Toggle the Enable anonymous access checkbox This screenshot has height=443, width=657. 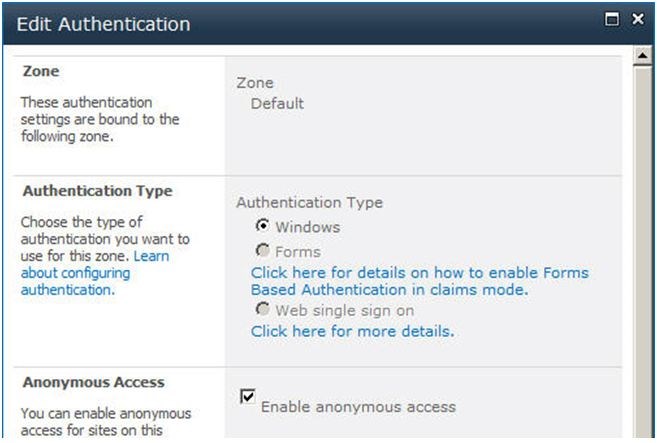248,396
